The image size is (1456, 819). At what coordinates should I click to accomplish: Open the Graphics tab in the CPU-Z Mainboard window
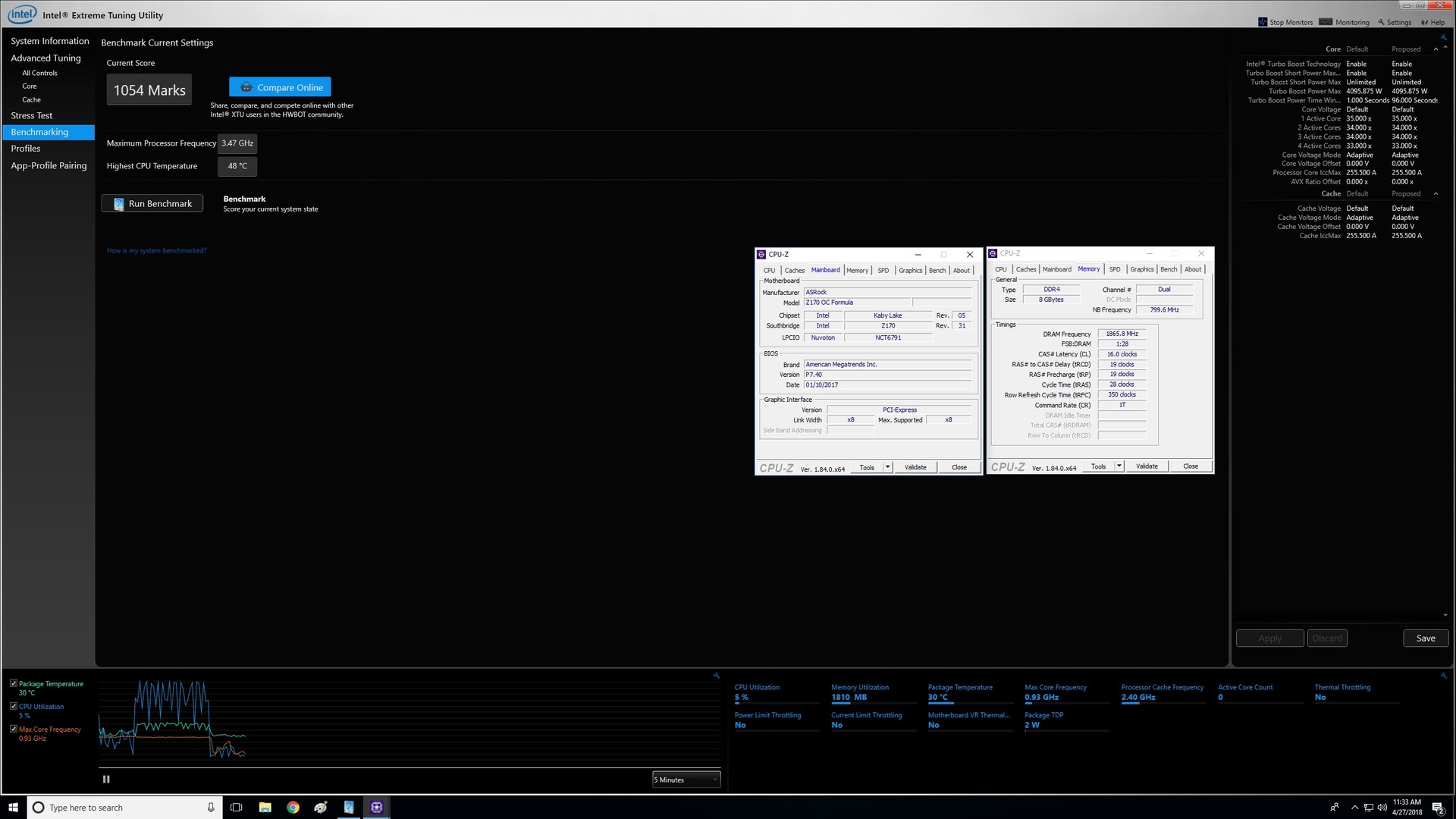pyautogui.click(x=910, y=270)
